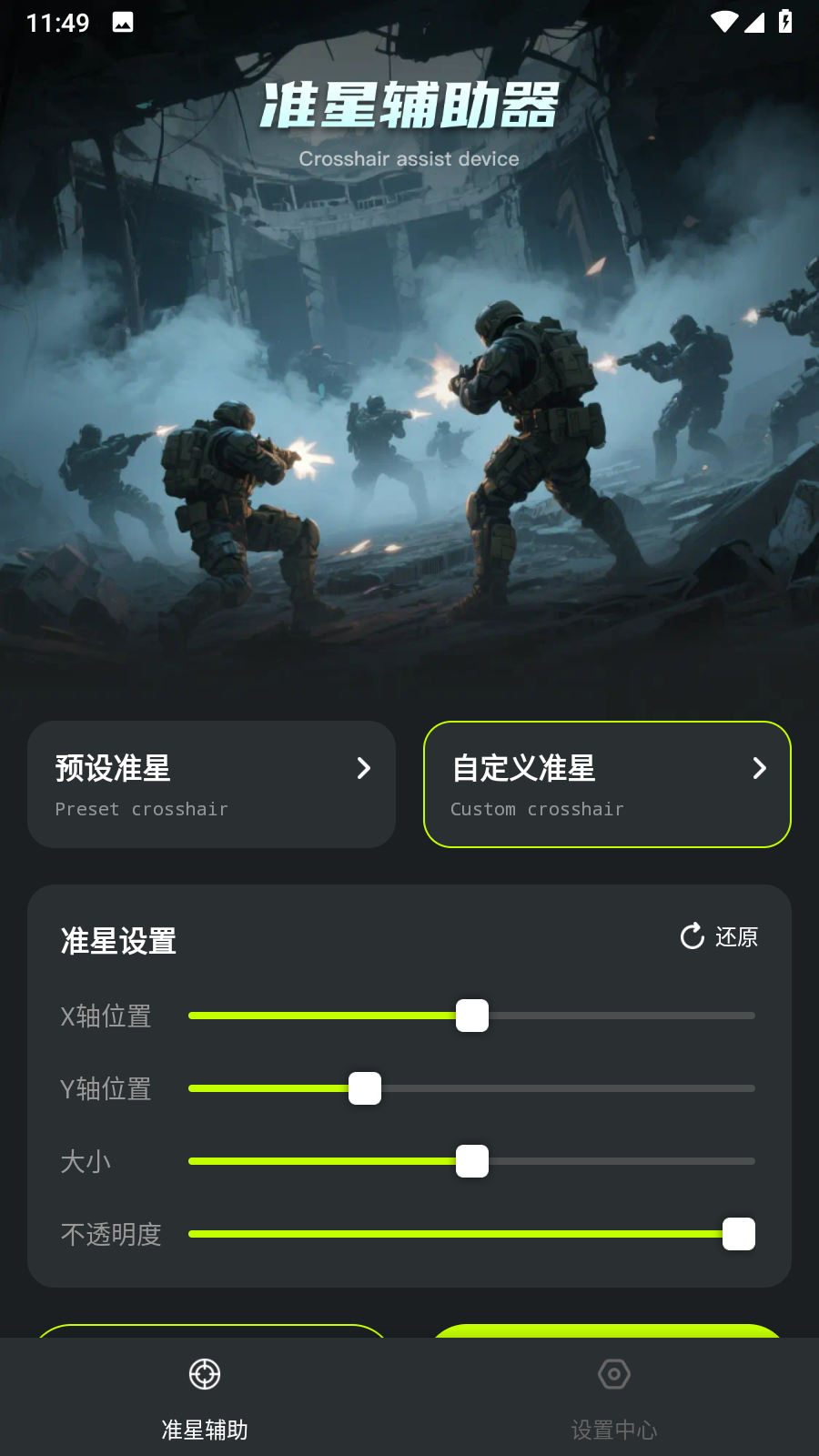This screenshot has width=819, height=1456.
Task: Click the 还原 restore text
Action: pos(736,937)
